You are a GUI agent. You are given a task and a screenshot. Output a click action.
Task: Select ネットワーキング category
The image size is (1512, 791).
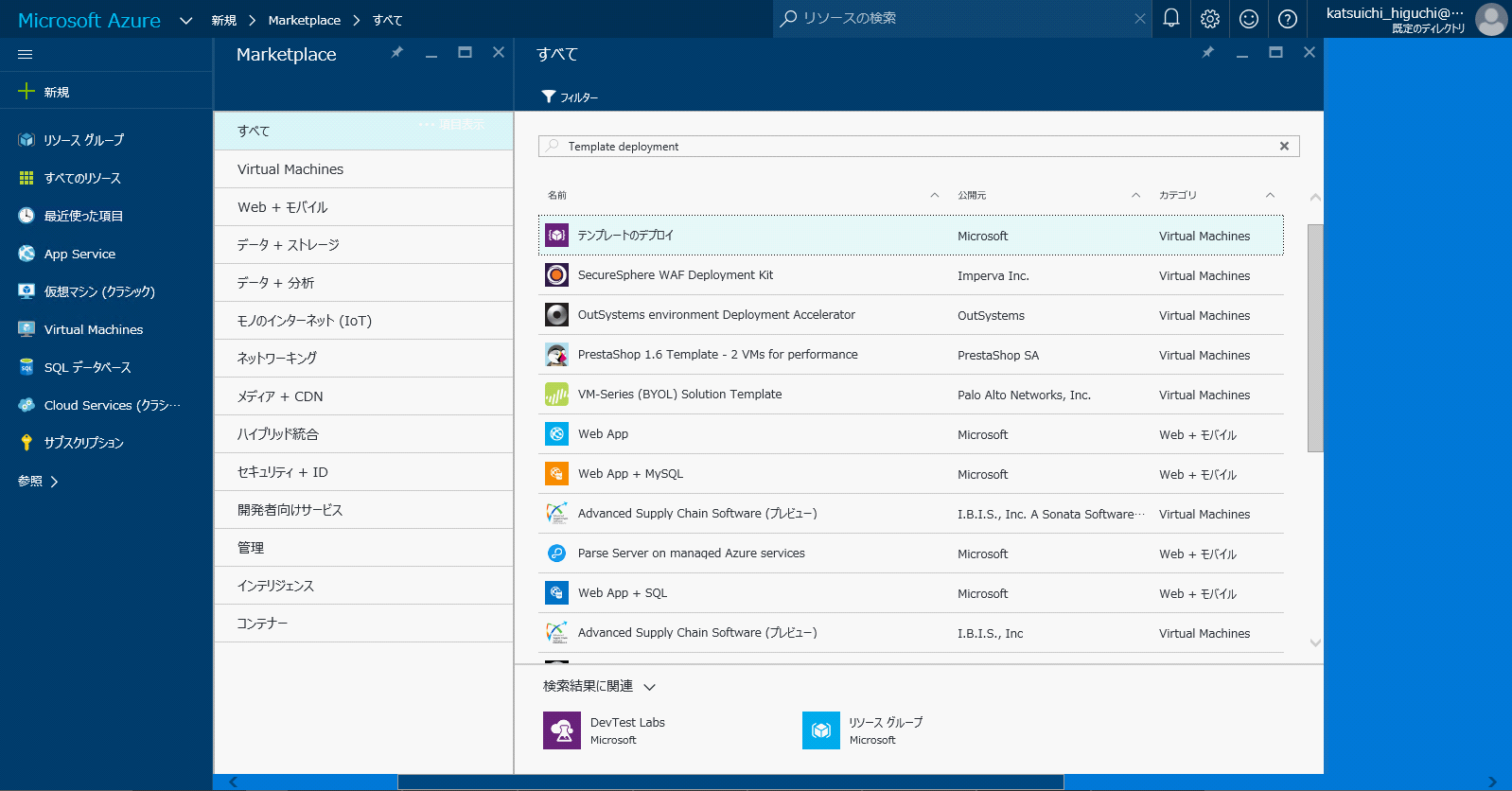[363, 358]
